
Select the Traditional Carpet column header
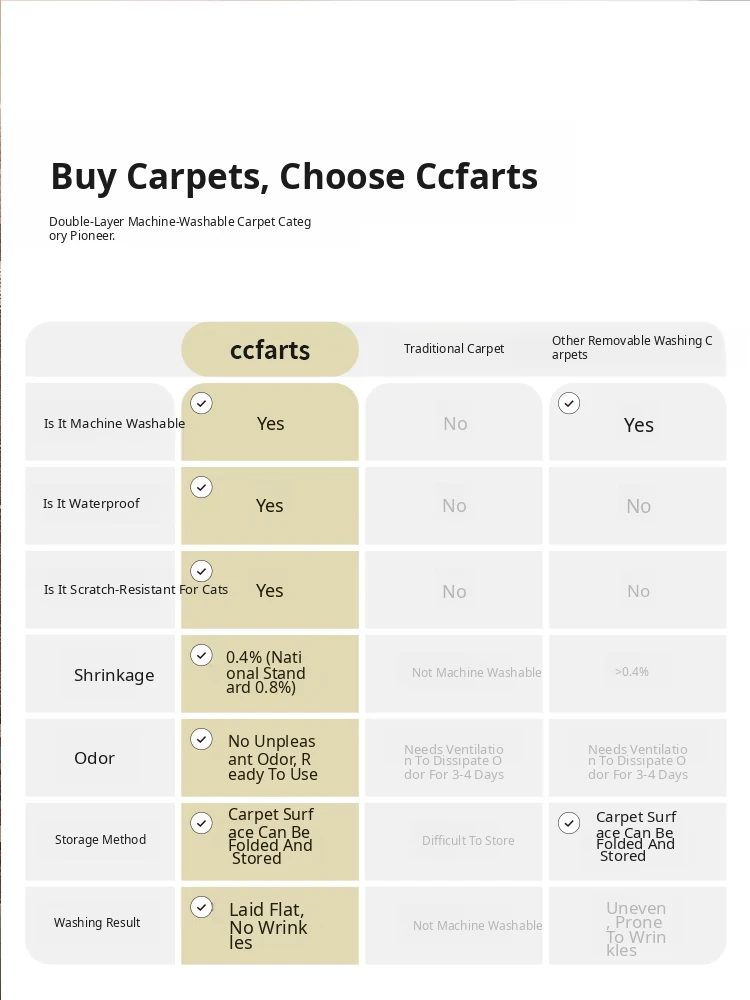454,349
